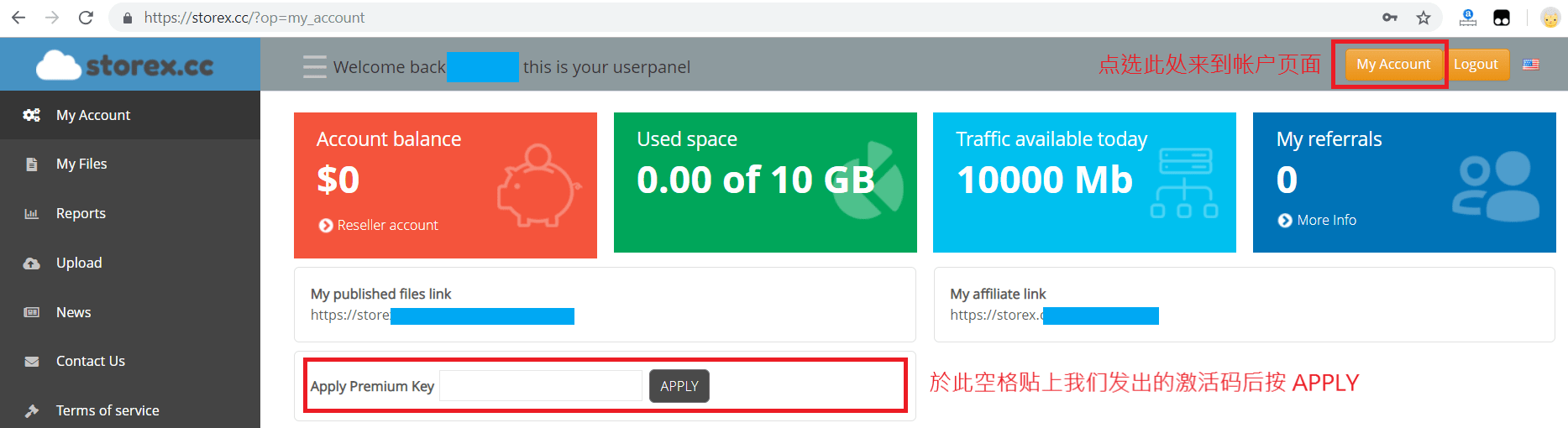Image resolution: width=1568 pixels, height=428 pixels.
Task: Click the orange My Account button
Action: tap(1393, 65)
